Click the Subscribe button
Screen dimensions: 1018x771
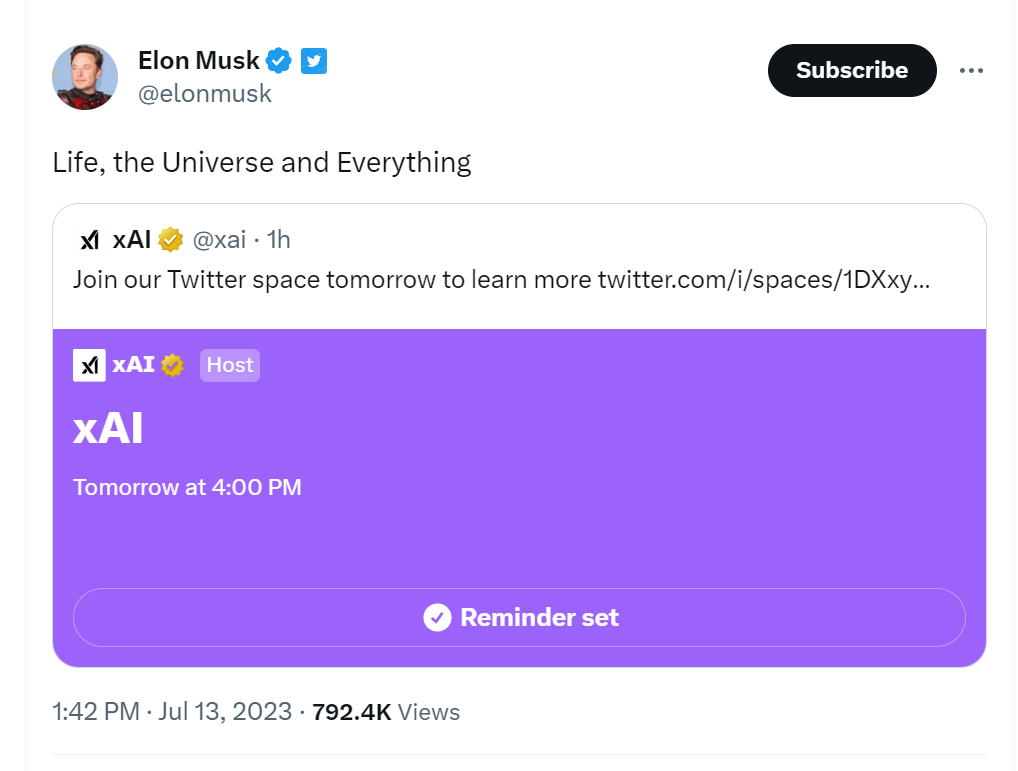tap(852, 70)
